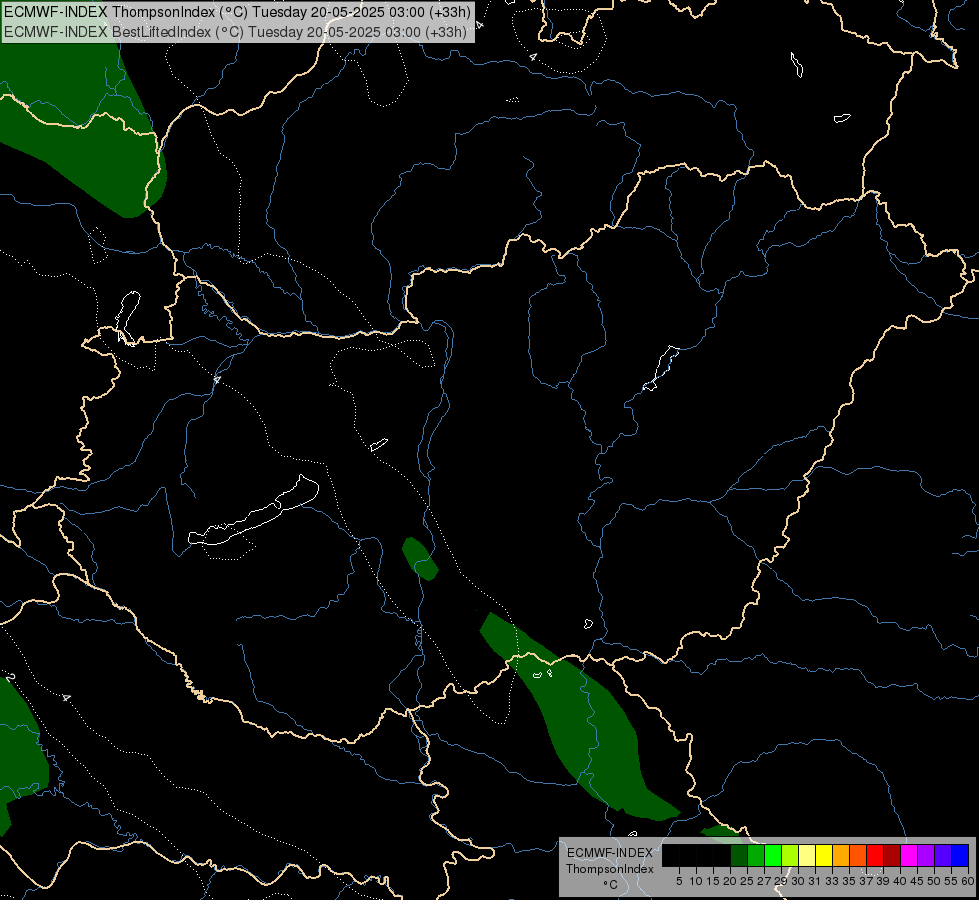
Task: Click the 'ECMWF-INDEX' title in the legend
Action: (609, 853)
